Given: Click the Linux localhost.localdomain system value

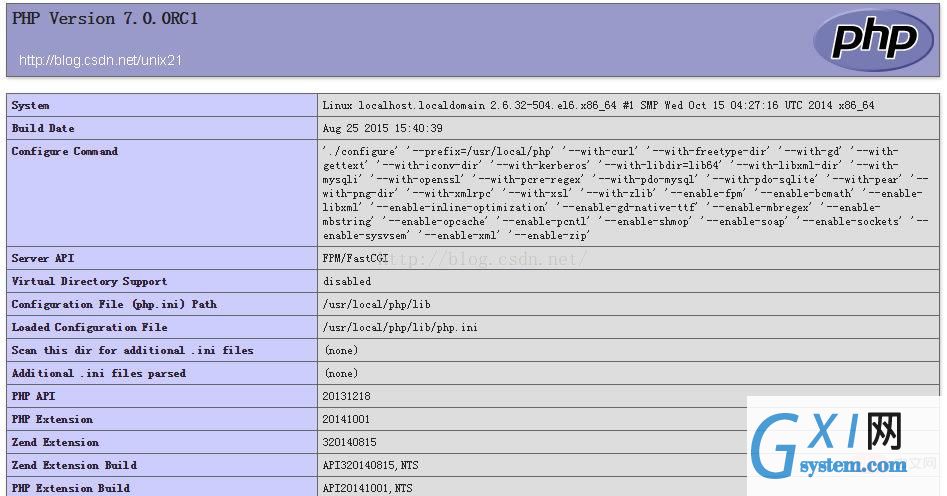Looking at the screenshot, I should (x=598, y=105).
